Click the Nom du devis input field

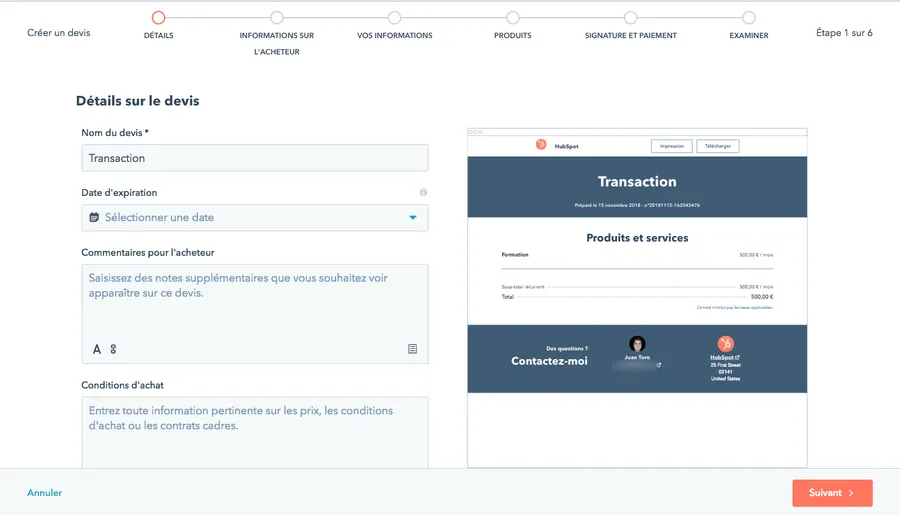click(255, 158)
